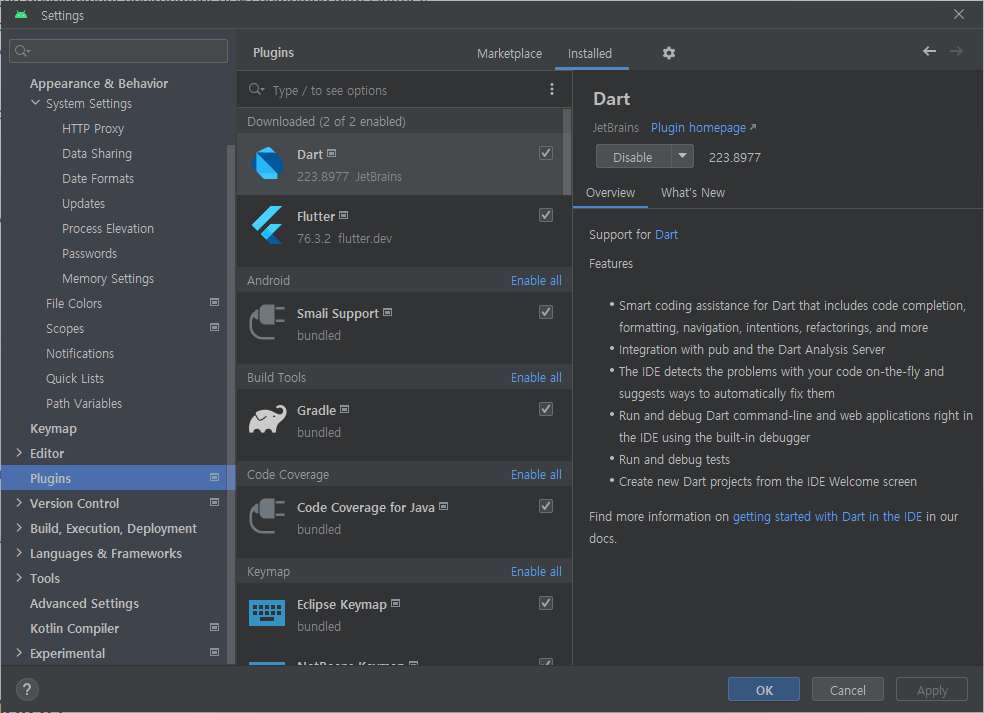The height and width of the screenshot is (713, 984).
Task: Click the project-level icon beside Plugins
Action: point(215,478)
